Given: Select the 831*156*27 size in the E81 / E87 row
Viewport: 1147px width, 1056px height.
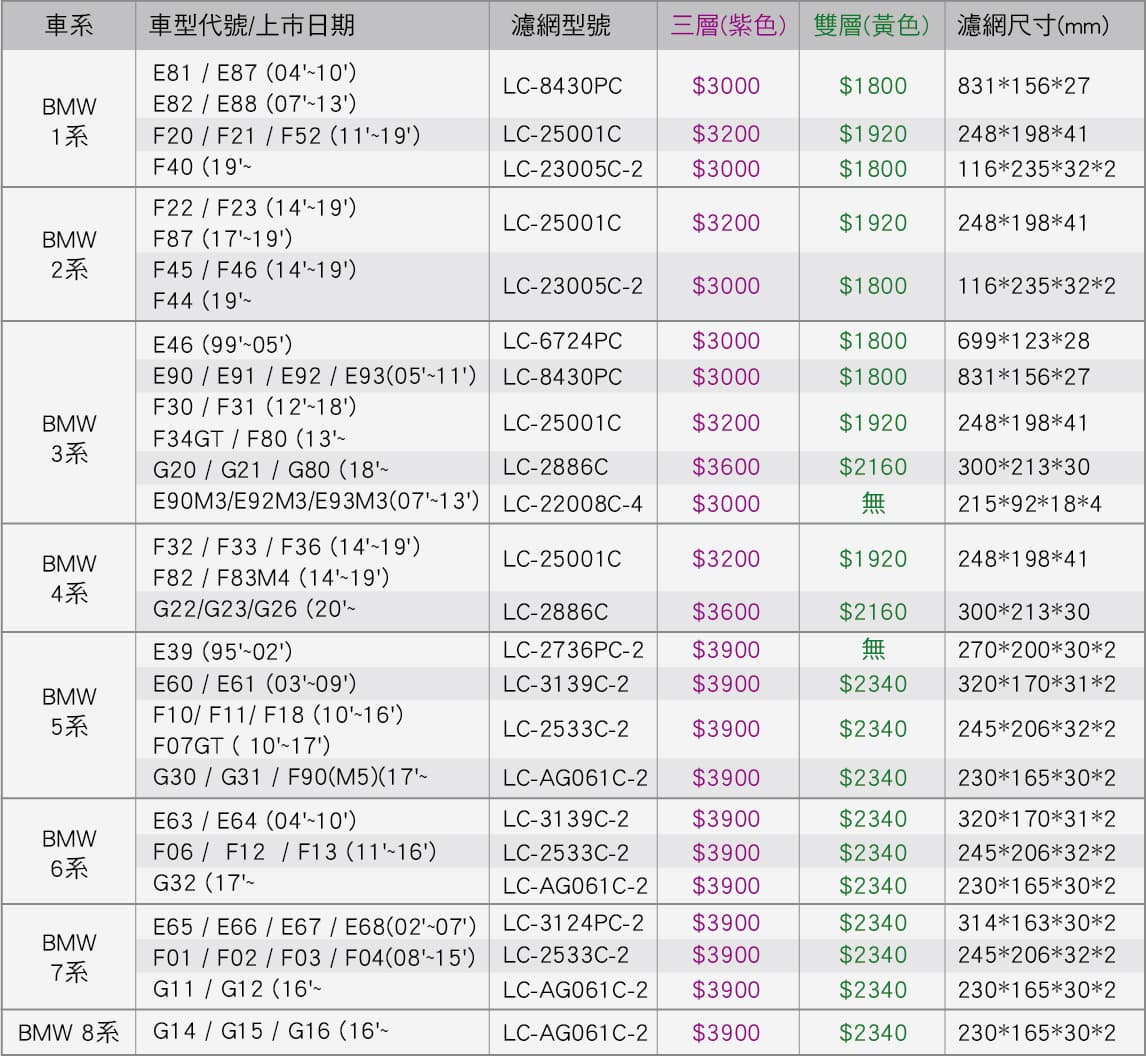Looking at the screenshot, I should tap(1024, 86).
